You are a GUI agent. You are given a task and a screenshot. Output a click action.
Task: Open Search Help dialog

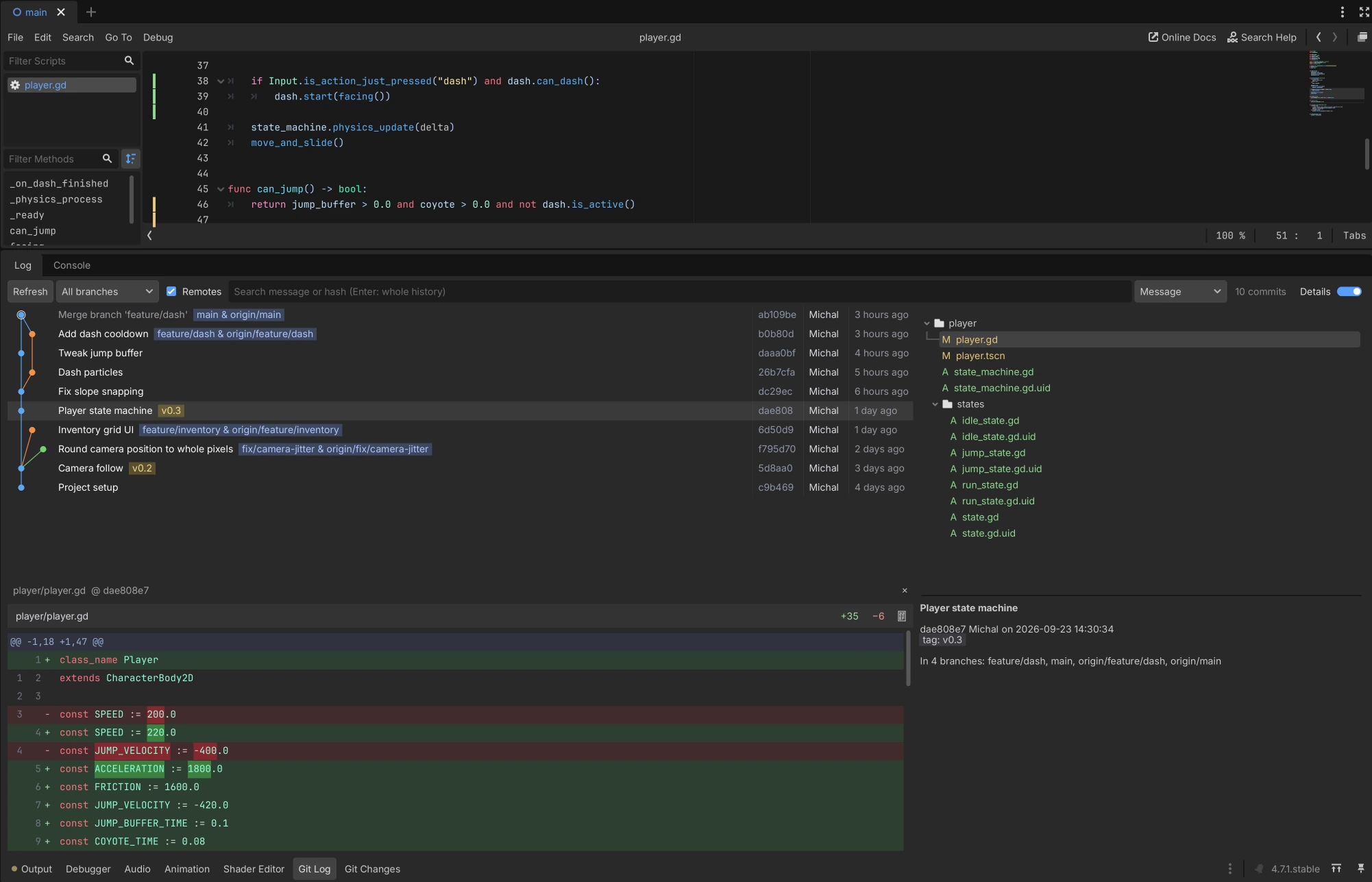coord(1262,38)
